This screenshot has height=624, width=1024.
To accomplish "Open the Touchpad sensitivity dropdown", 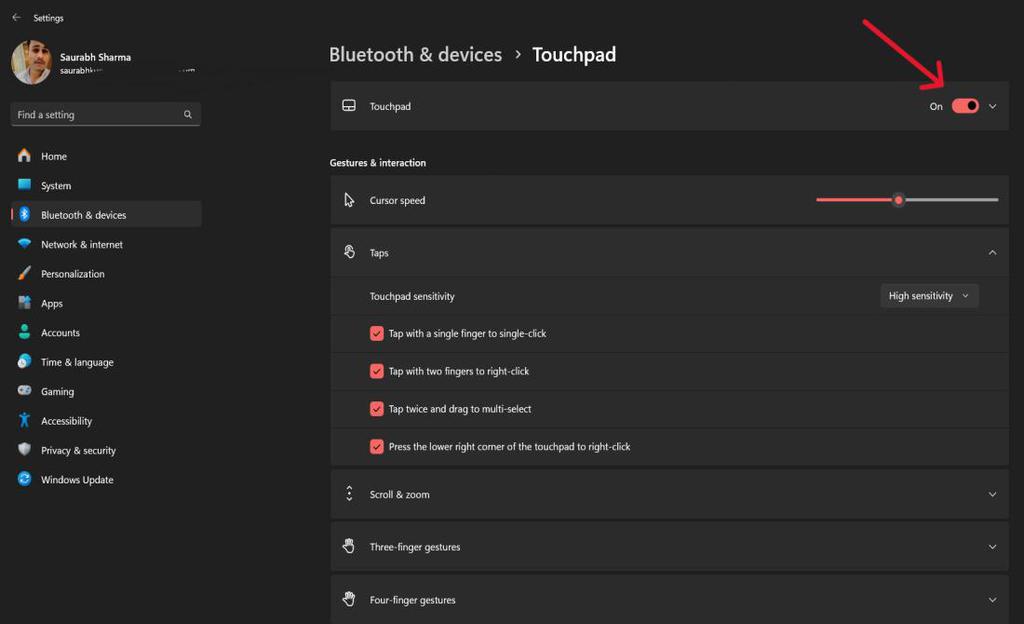I will tap(928, 295).
